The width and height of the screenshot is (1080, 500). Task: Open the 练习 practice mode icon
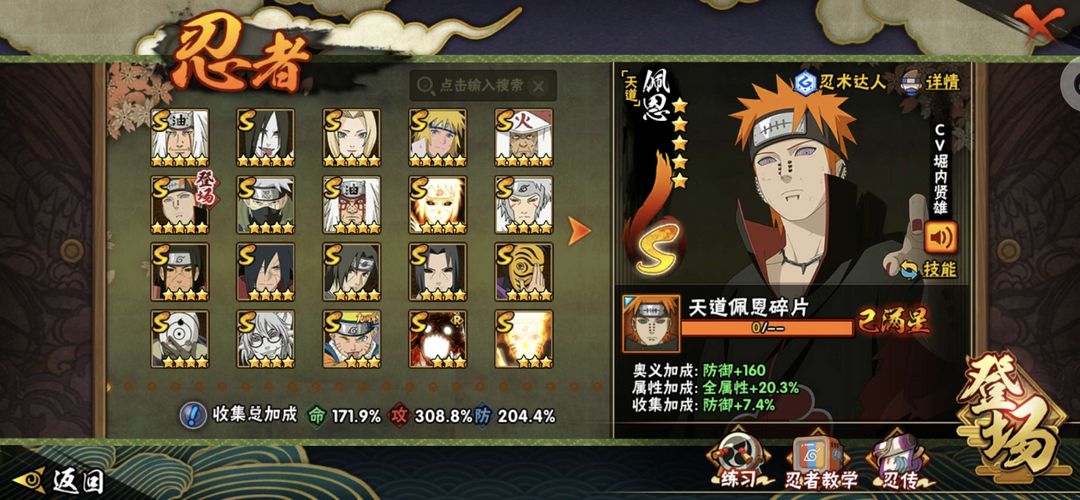(x=738, y=461)
